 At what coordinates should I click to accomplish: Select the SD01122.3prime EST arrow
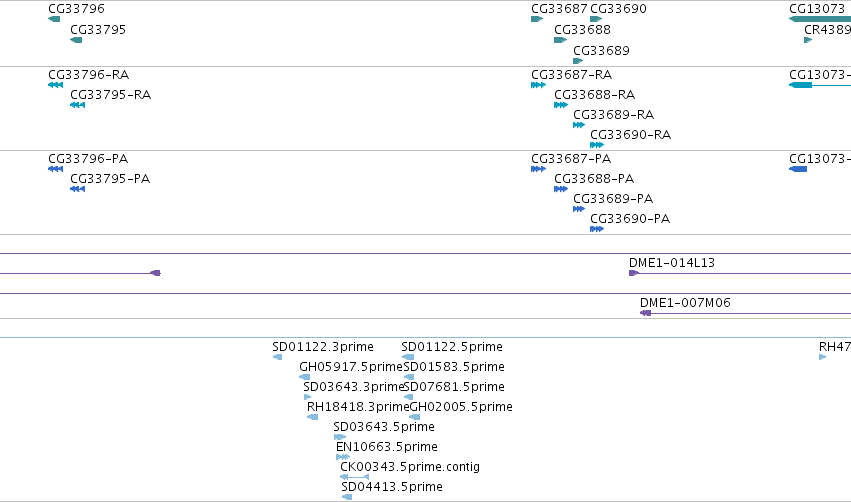pyautogui.click(x=277, y=357)
